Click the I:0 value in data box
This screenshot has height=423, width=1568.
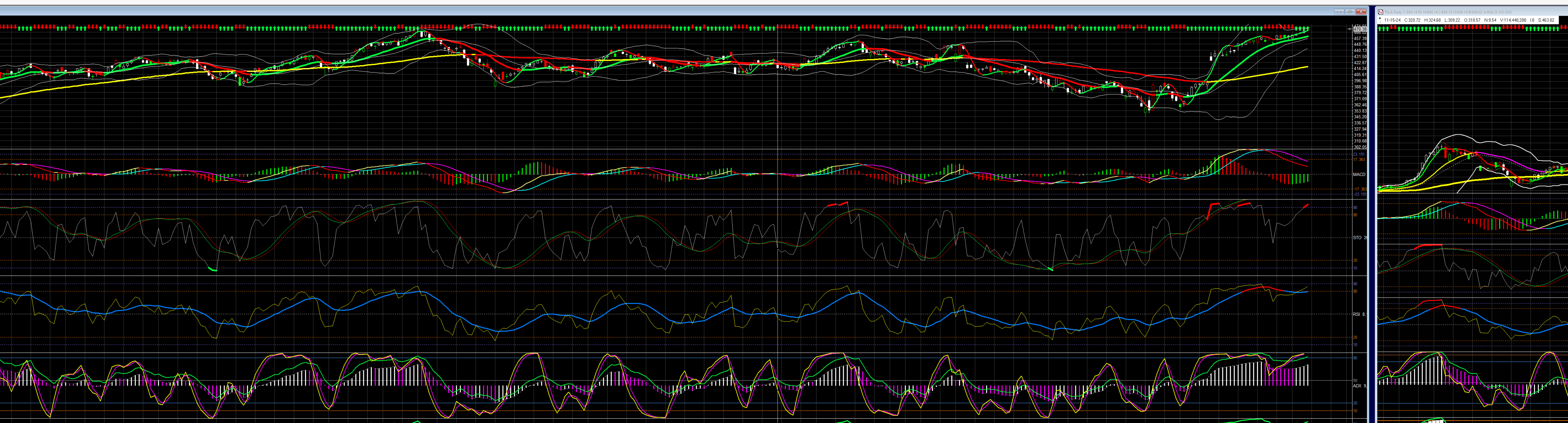[x=1533, y=20]
